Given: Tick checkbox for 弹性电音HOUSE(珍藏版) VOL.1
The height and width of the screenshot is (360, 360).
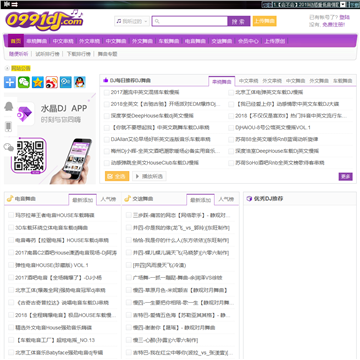Looking at the screenshot, I should pos(11,265).
